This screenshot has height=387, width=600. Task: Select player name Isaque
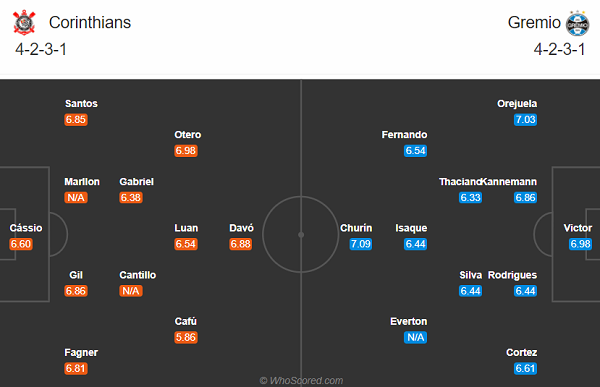[411, 228]
